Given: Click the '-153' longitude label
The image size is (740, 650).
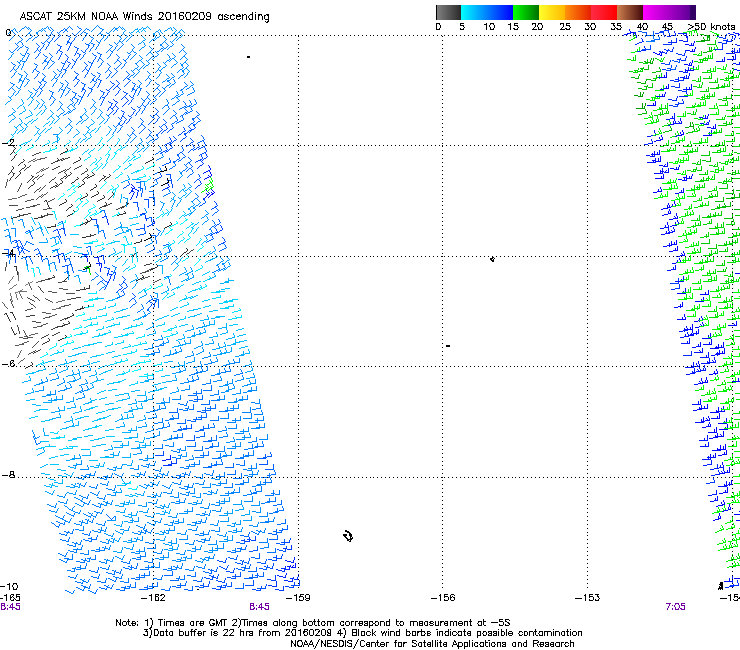Looking at the screenshot, I should 587,598.
